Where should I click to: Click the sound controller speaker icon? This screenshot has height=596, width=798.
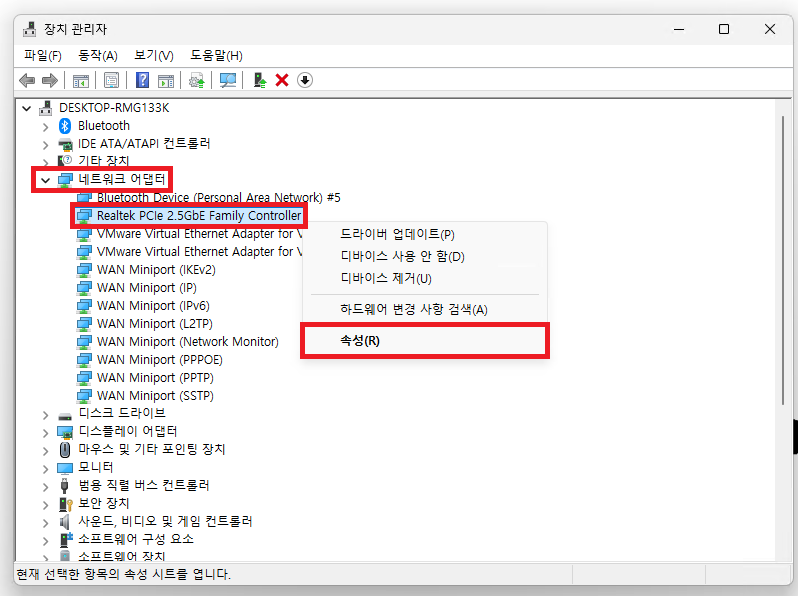click(64, 522)
